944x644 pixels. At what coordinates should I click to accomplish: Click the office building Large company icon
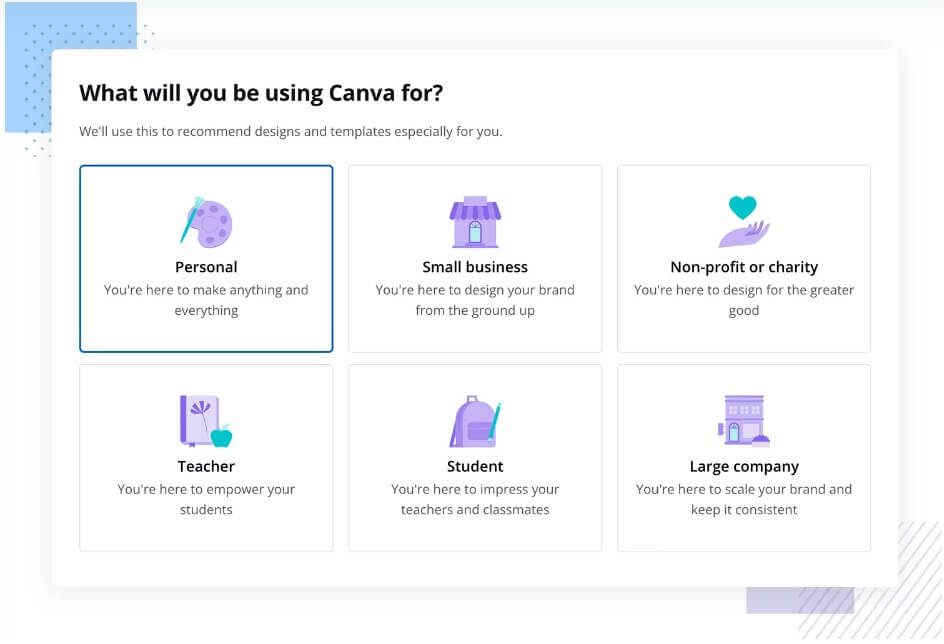[744, 421]
